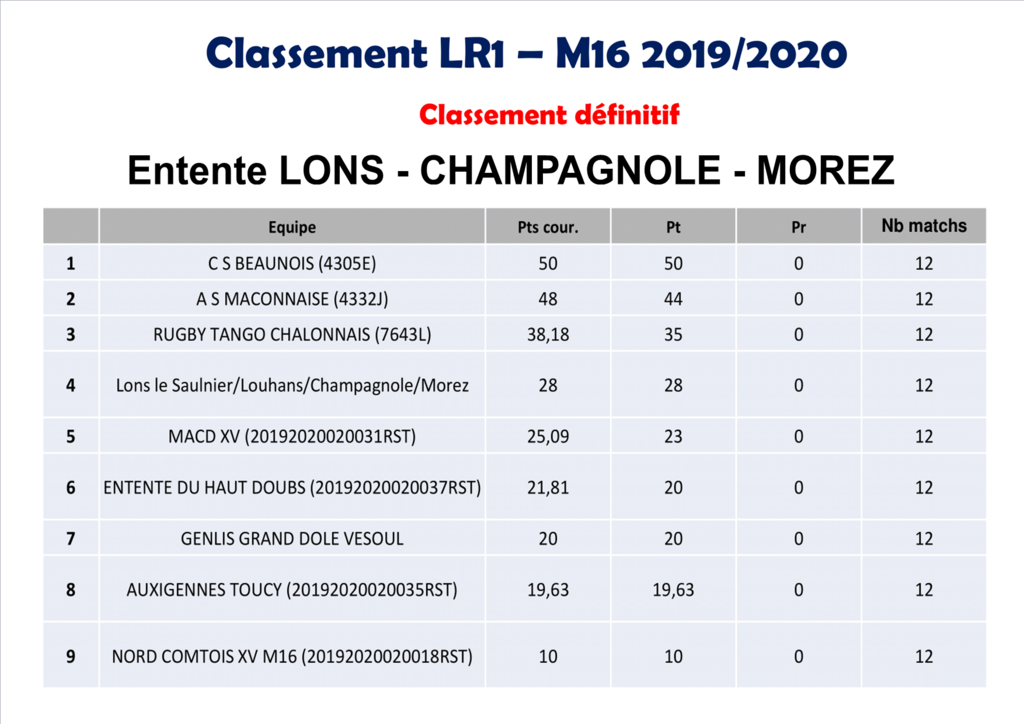Image resolution: width=1024 pixels, height=724 pixels.
Task: Click the Pr column header
Action: [798, 227]
